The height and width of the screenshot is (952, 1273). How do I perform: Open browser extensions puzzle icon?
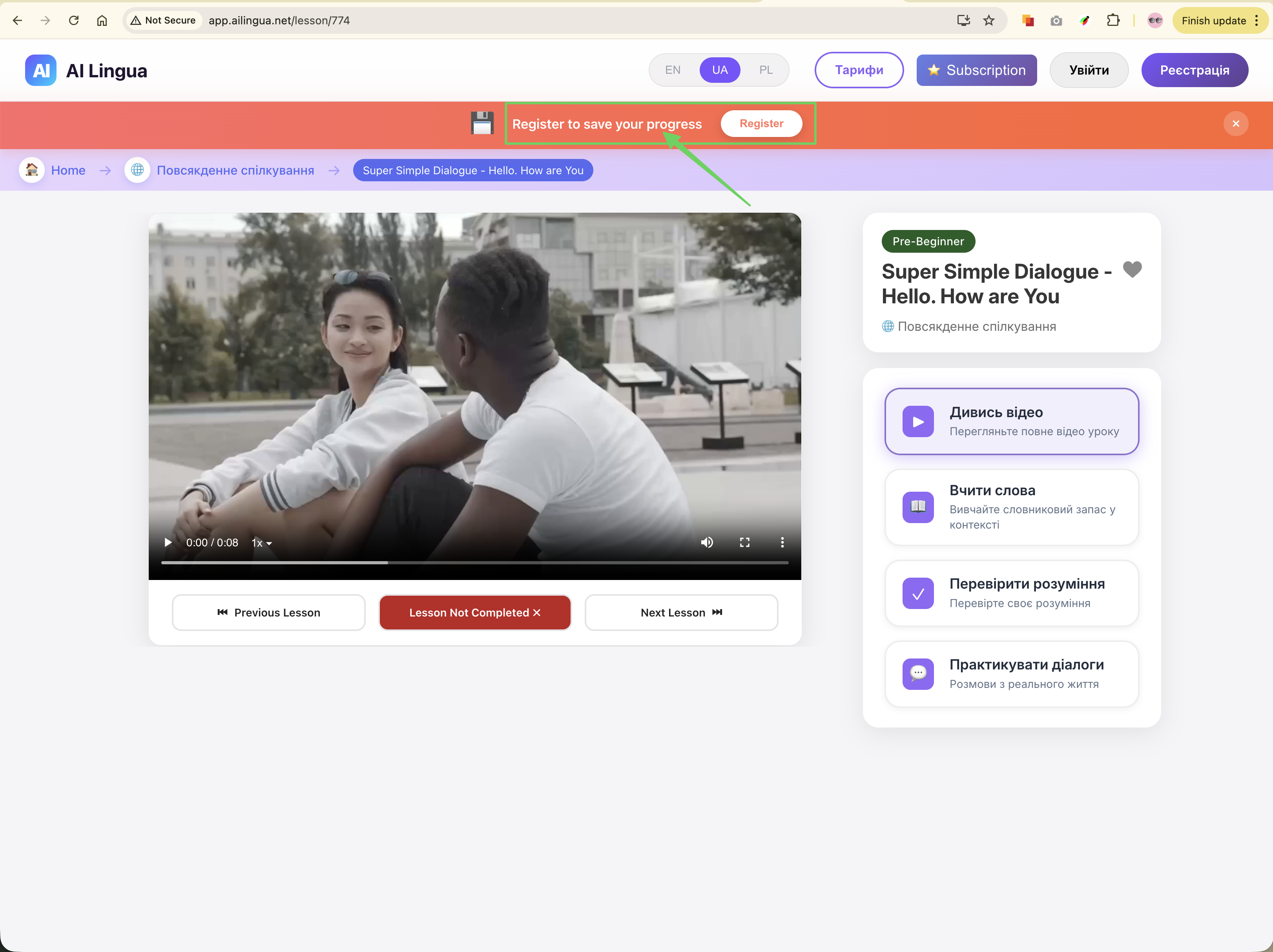[x=1113, y=21]
